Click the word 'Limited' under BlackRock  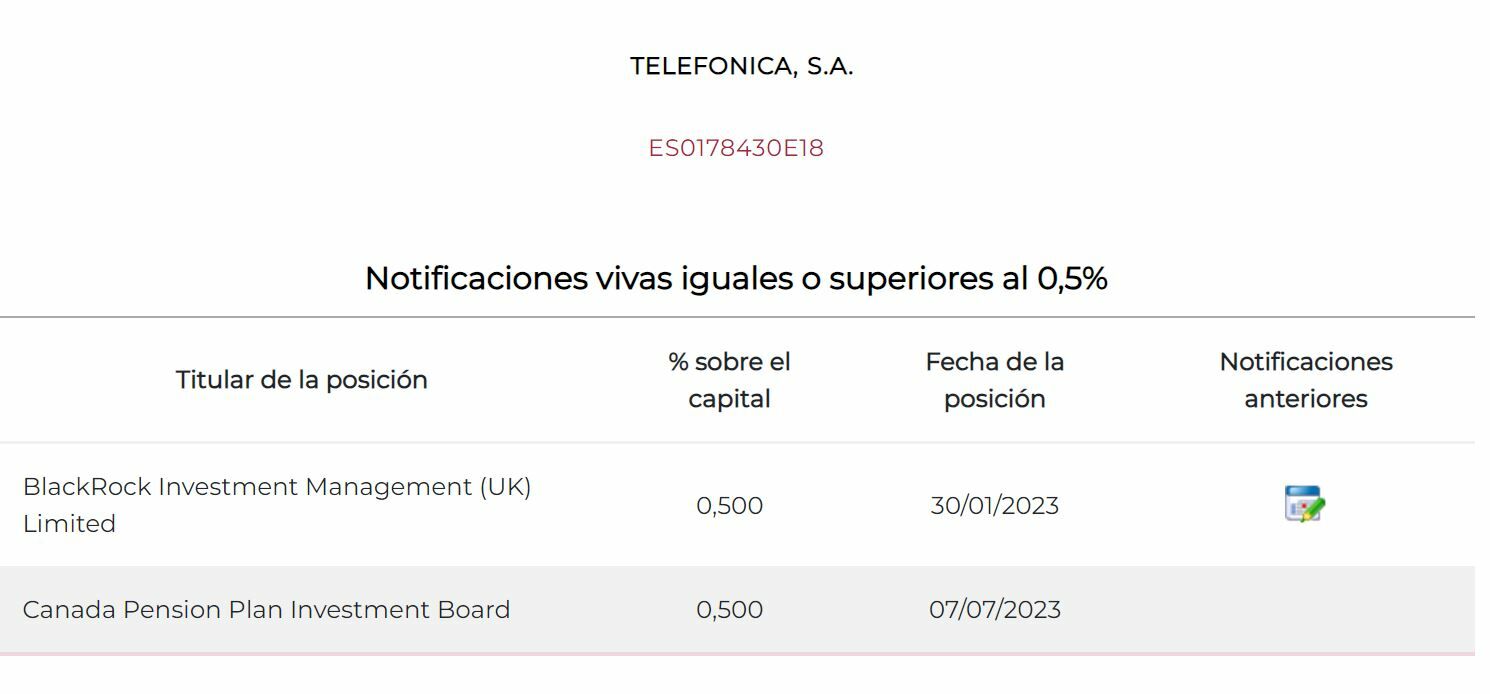pos(69,524)
